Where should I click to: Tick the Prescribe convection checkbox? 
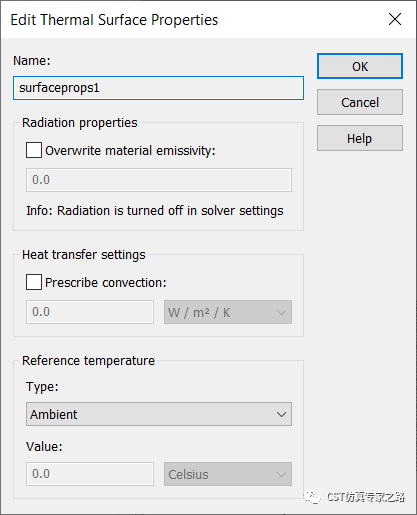tap(34, 282)
